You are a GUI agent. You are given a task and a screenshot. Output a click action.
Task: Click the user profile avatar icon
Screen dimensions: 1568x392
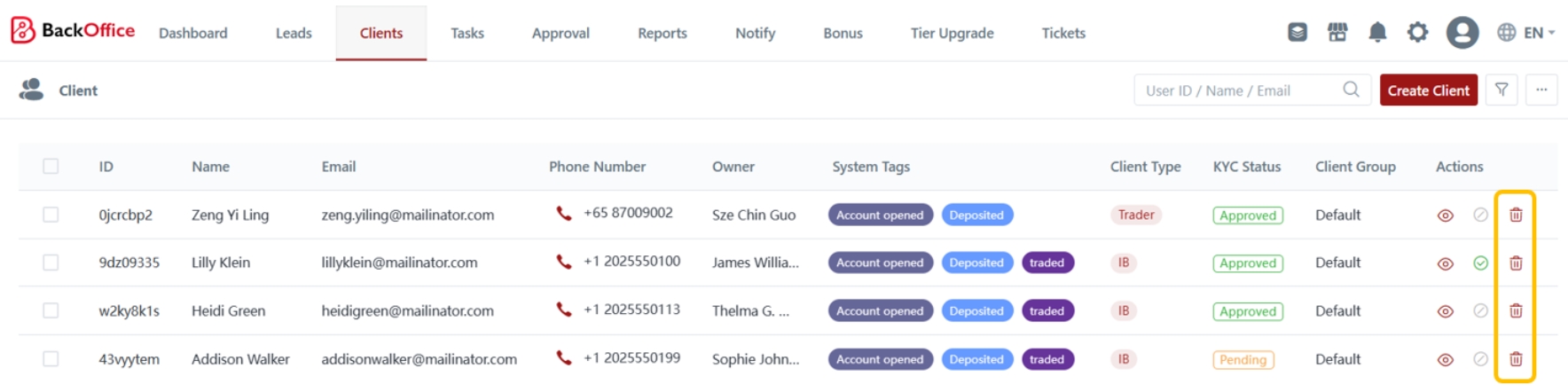click(1462, 33)
